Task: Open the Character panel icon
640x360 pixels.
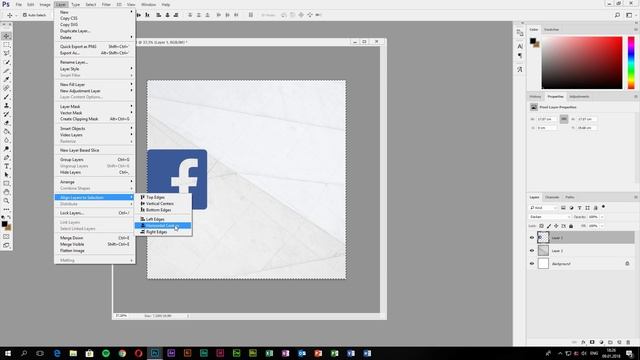Action: click(520, 46)
